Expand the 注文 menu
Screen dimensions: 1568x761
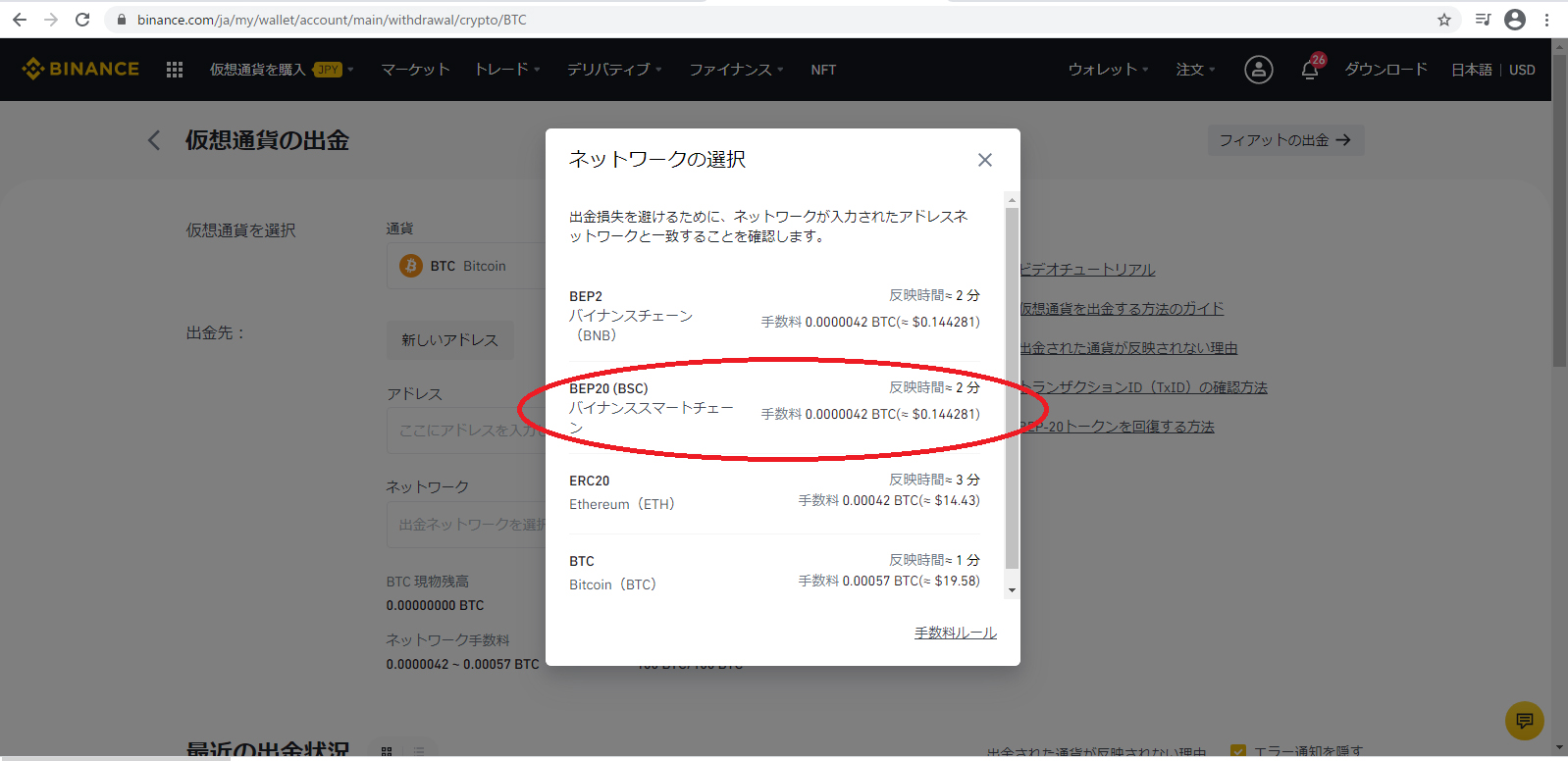1195,70
